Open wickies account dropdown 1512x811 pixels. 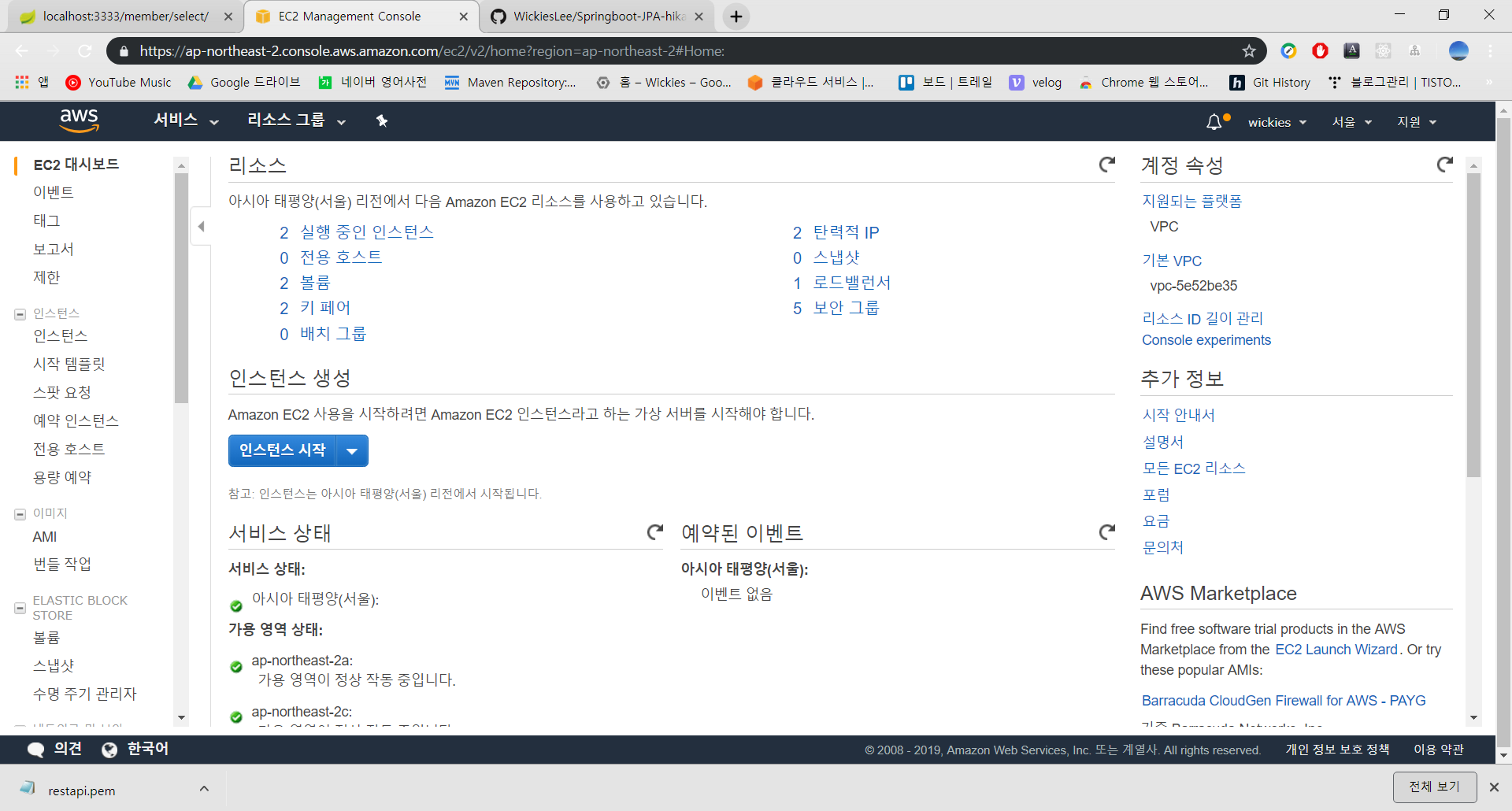1277,122
